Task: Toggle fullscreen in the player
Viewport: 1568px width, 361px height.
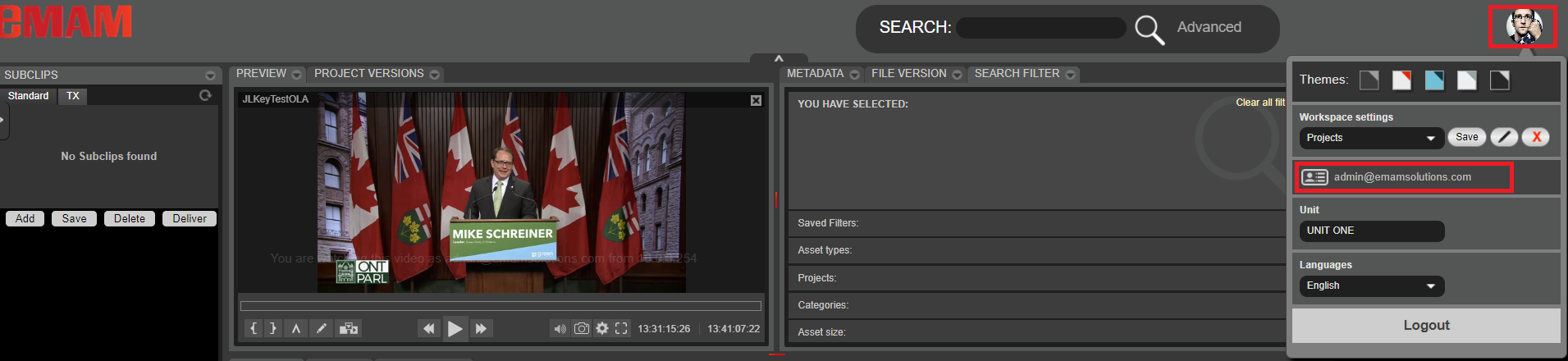Action: pyautogui.click(x=621, y=328)
